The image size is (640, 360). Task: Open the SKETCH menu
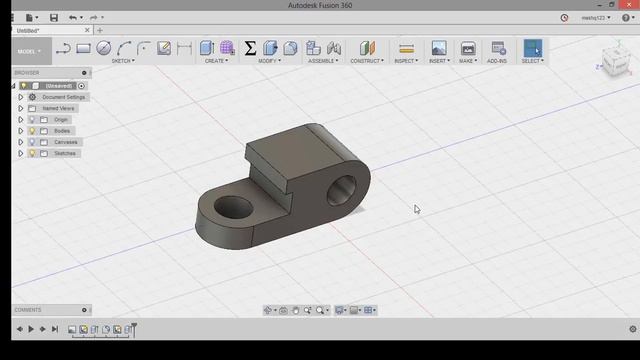coord(123,61)
